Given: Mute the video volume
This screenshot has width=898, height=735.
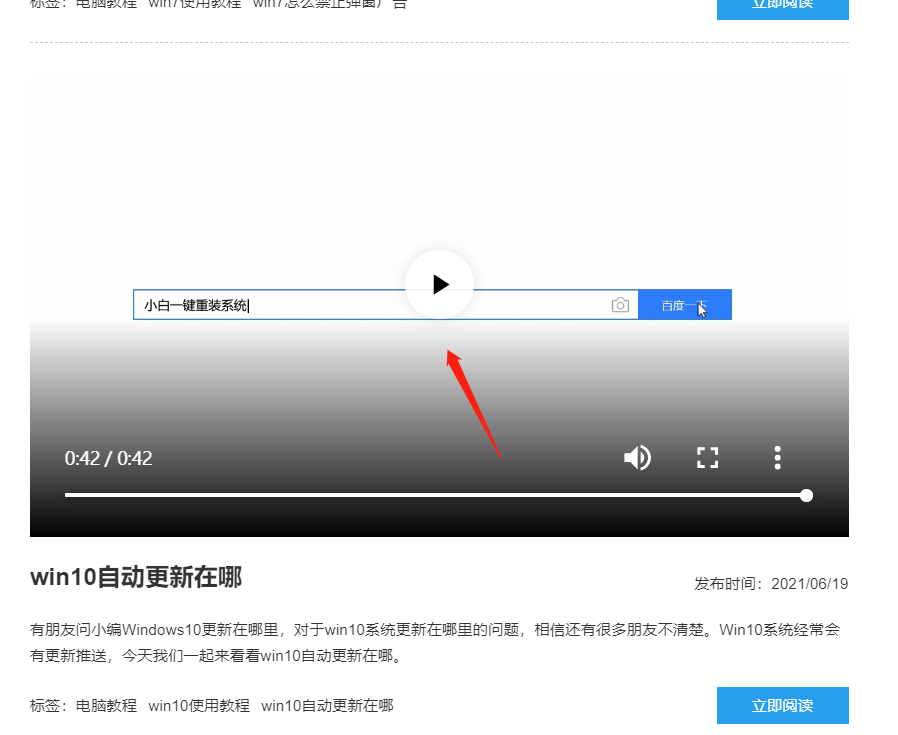Looking at the screenshot, I should click(x=637, y=457).
